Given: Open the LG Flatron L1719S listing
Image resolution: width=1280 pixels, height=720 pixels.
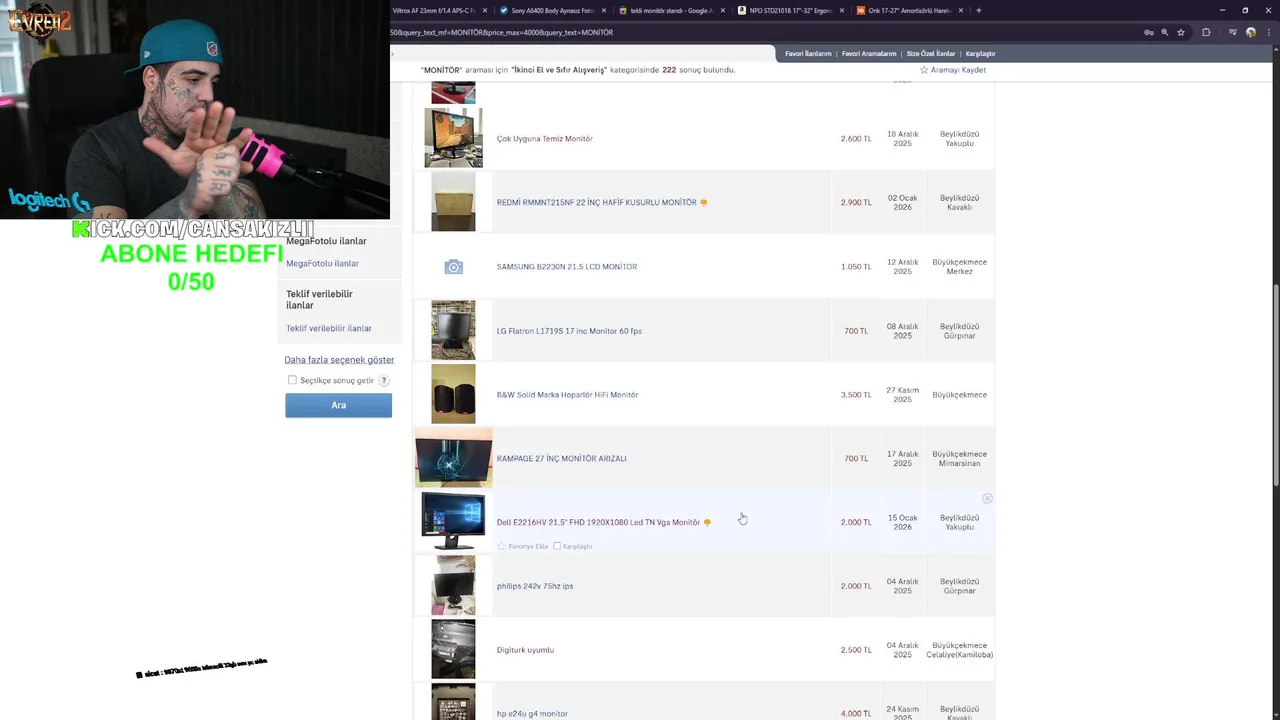Looking at the screenshot, I should [569, 331].
